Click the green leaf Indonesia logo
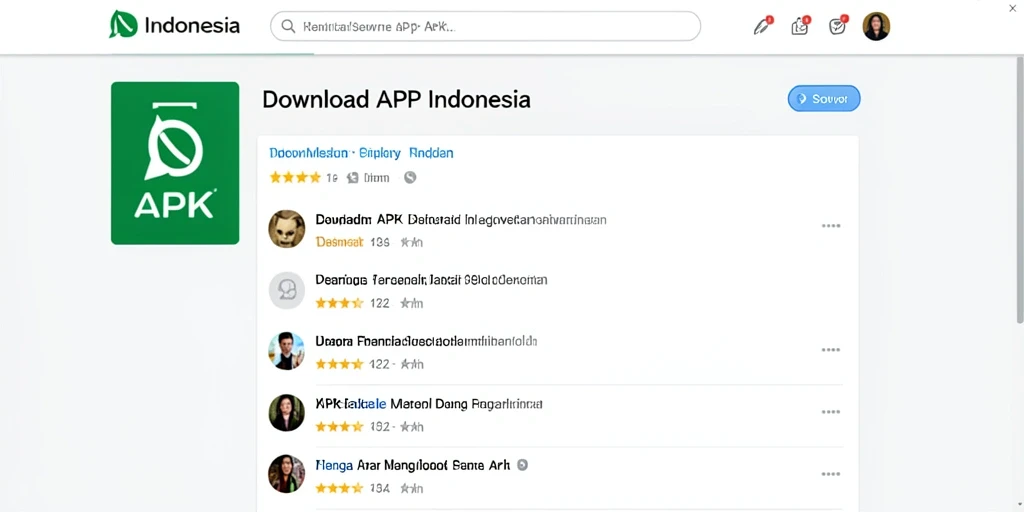 tap(123, 24)
